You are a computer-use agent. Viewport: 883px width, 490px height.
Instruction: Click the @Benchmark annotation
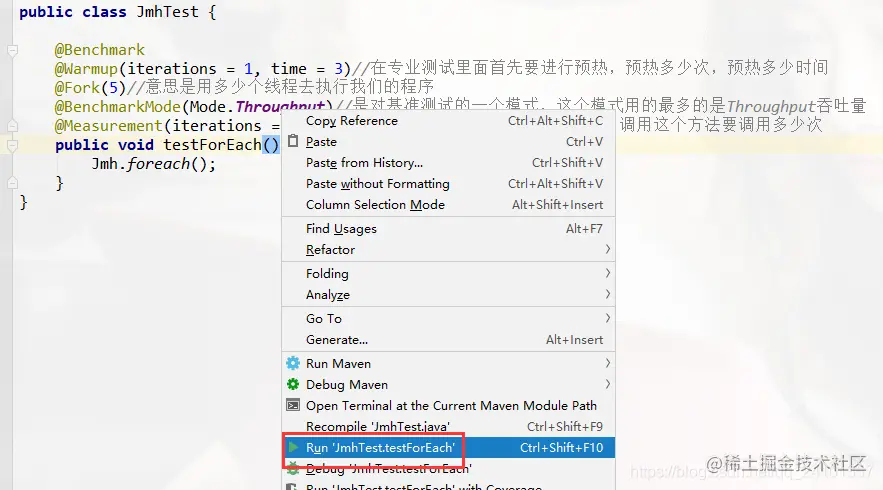click(100, 50)
